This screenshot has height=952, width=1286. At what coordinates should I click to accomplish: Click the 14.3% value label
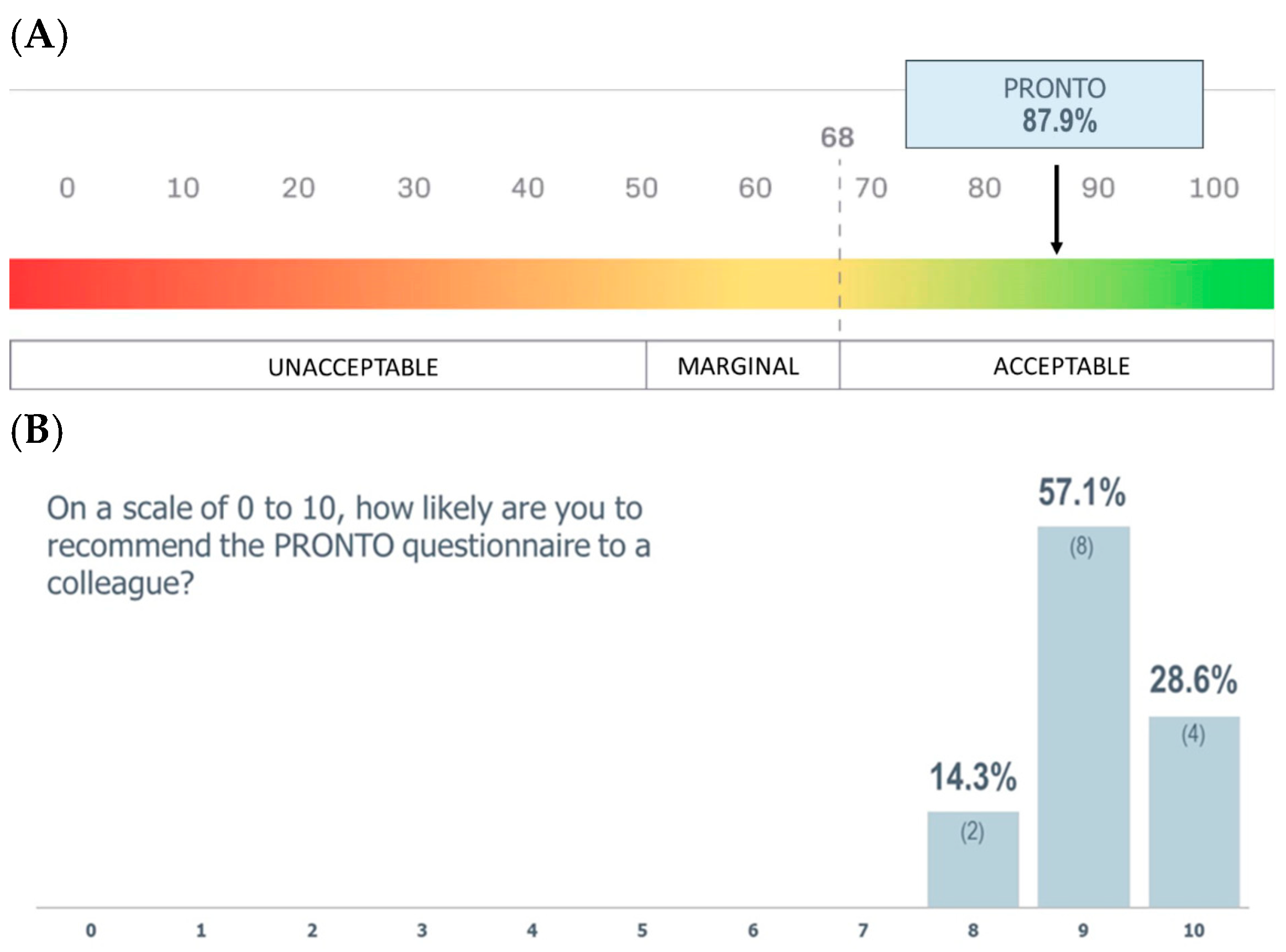pyautogui.click(x=973, y=777)
